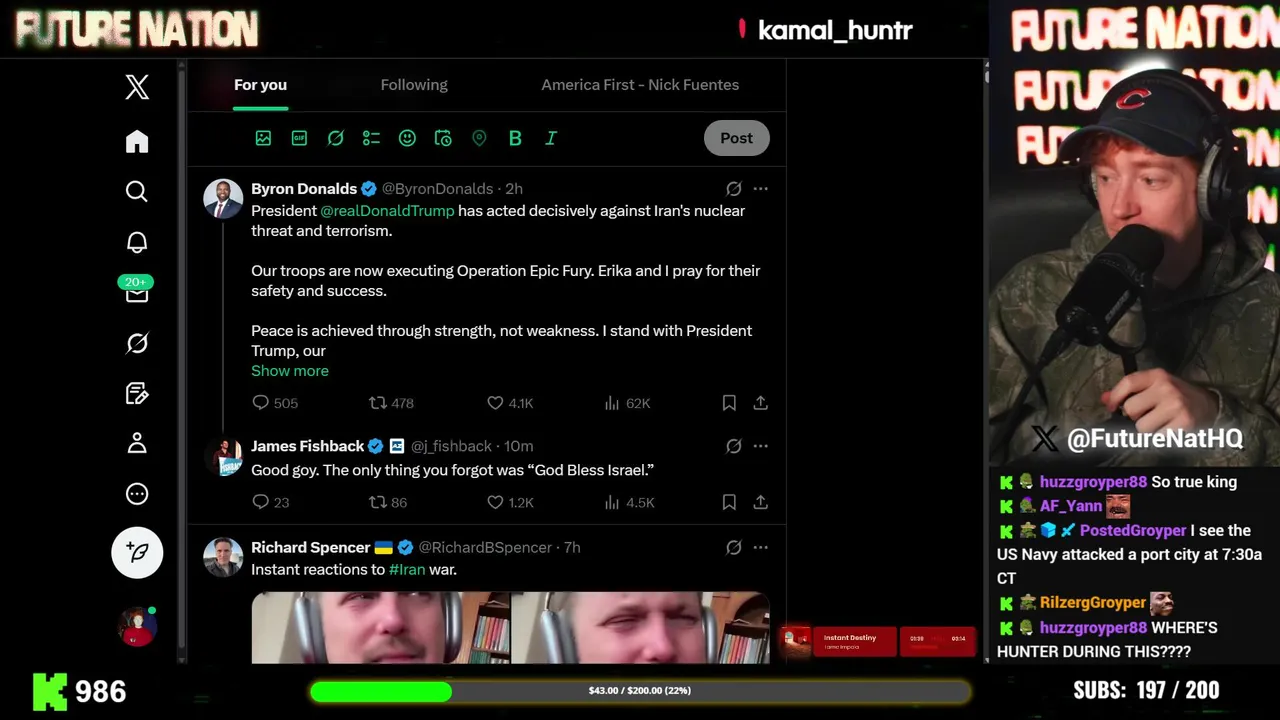Viewport: 1280px width, 720px height.
Task: Click Grok enhance icon in composer toolbar
Action: point(335,138)
